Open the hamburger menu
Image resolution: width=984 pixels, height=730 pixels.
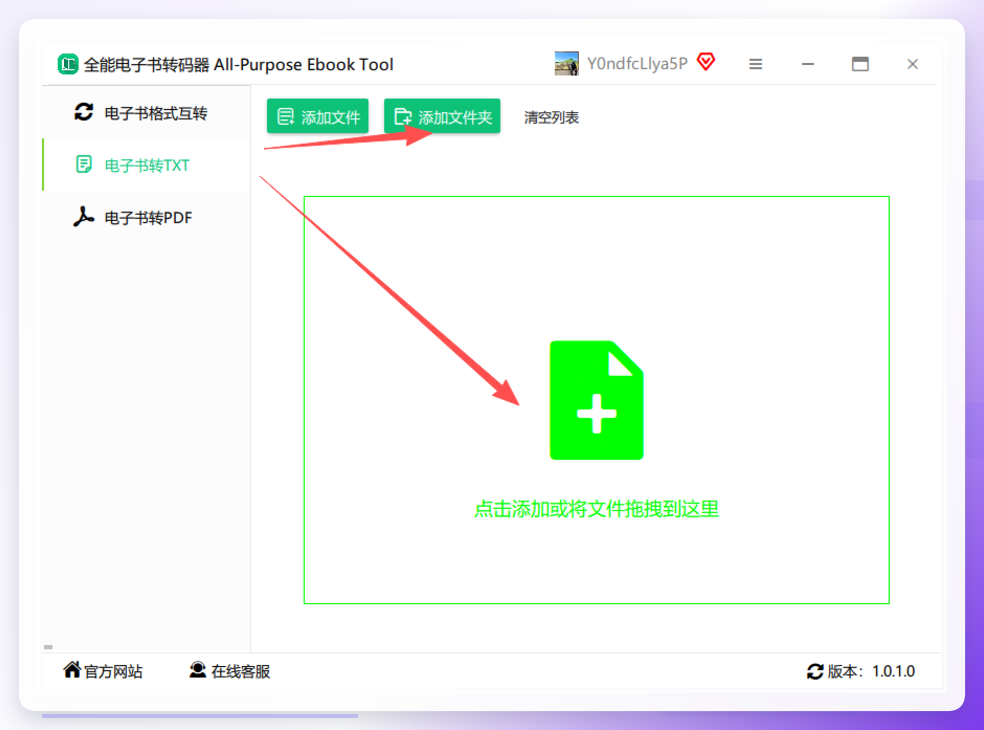[x=756, y=64]
